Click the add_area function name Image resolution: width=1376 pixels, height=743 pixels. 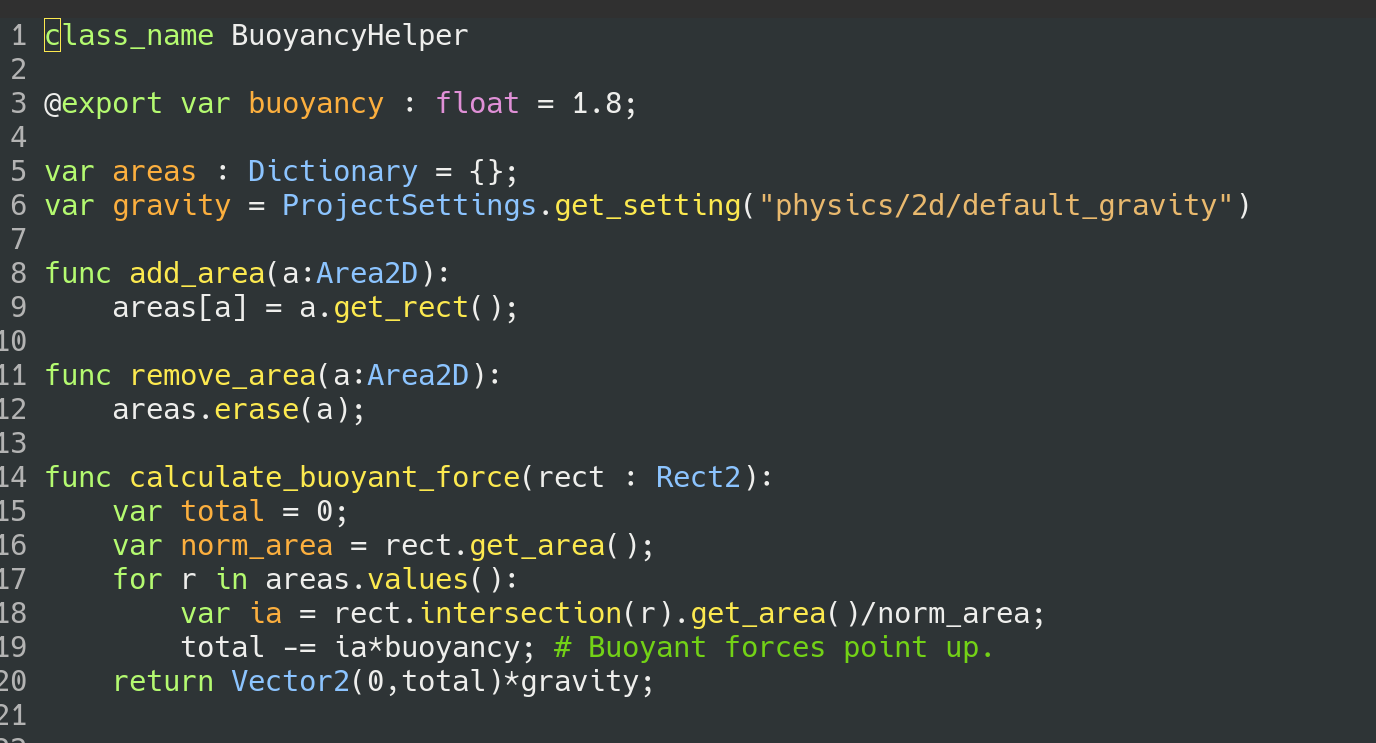click(x=197, y=274)
